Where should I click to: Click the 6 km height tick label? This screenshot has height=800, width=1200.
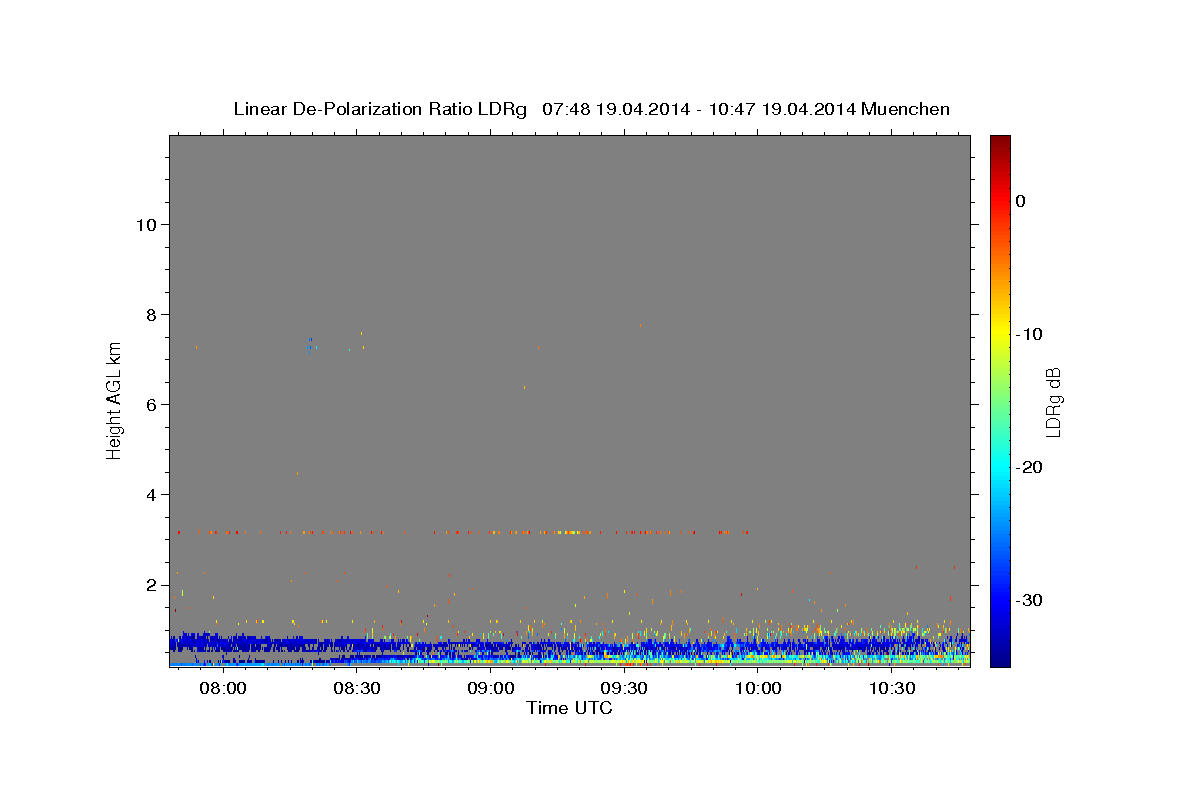click(x=151, y=404)
